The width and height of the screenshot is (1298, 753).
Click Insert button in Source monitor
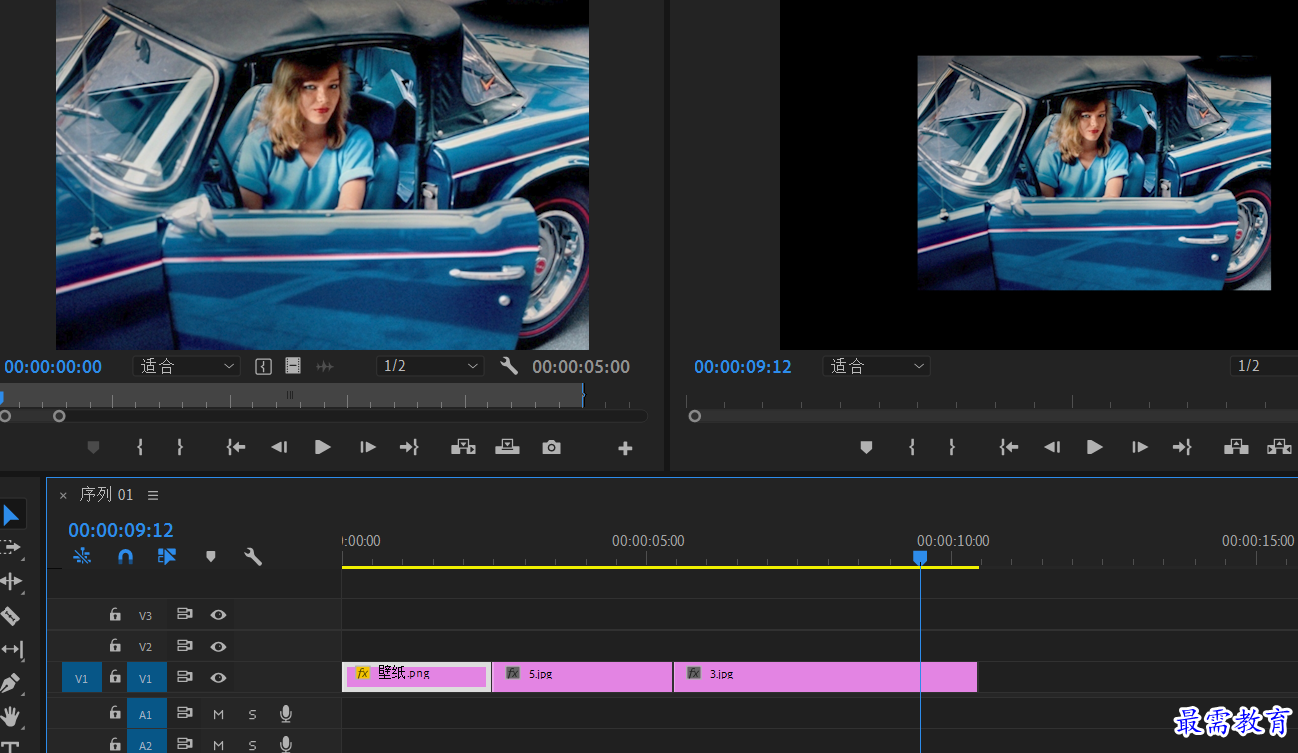click(x=463, y=447)
